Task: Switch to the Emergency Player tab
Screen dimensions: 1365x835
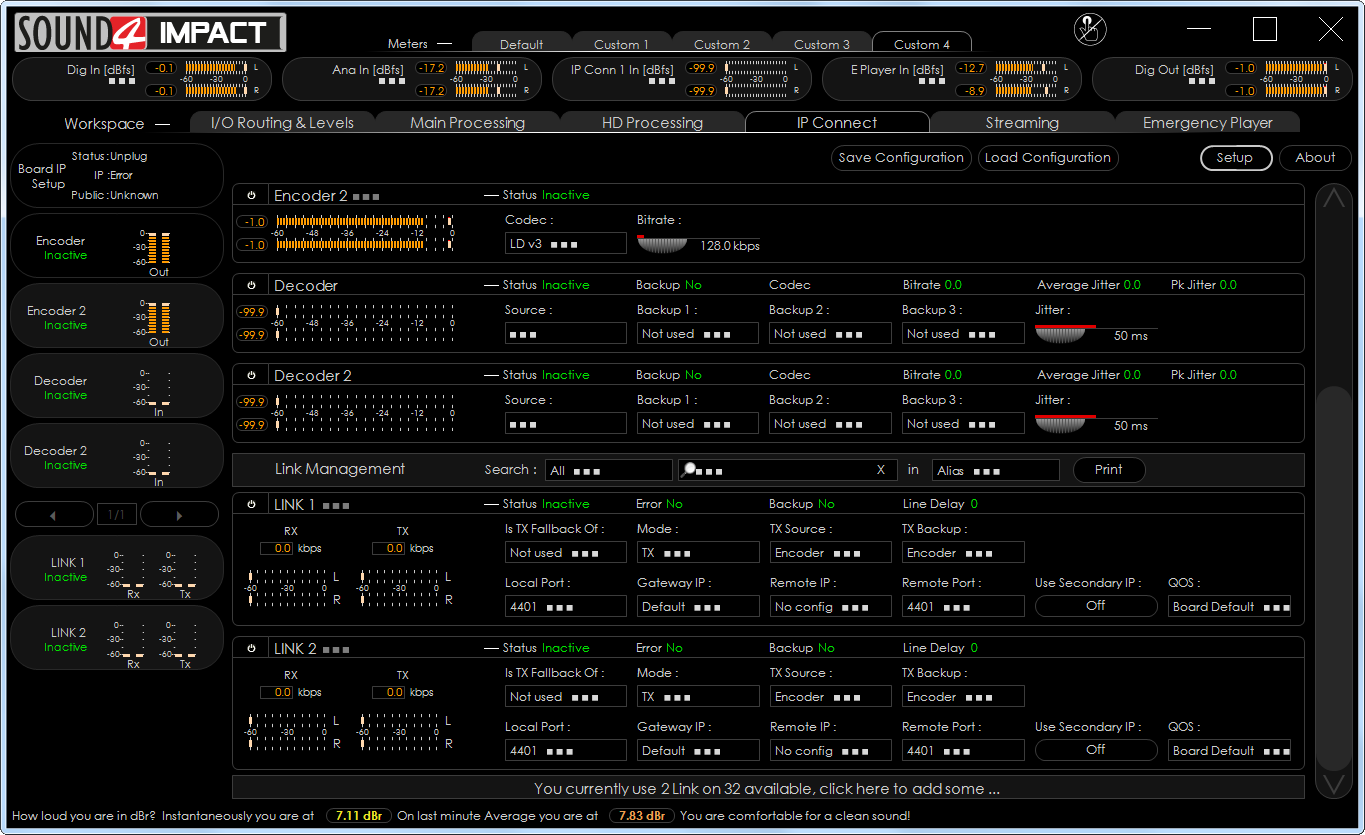Action: point(1208,123)
